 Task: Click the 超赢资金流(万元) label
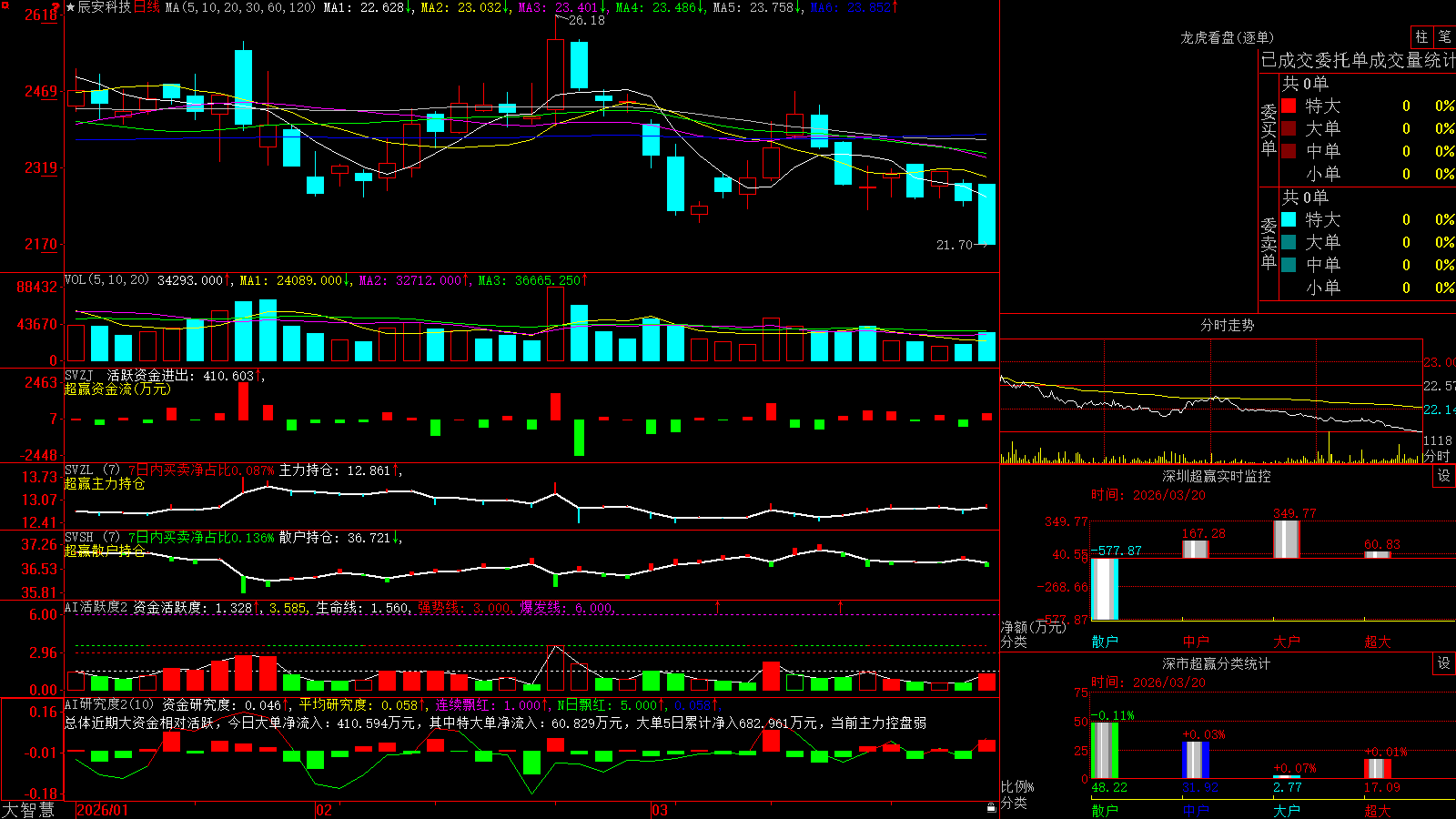(x=117, y=389)
